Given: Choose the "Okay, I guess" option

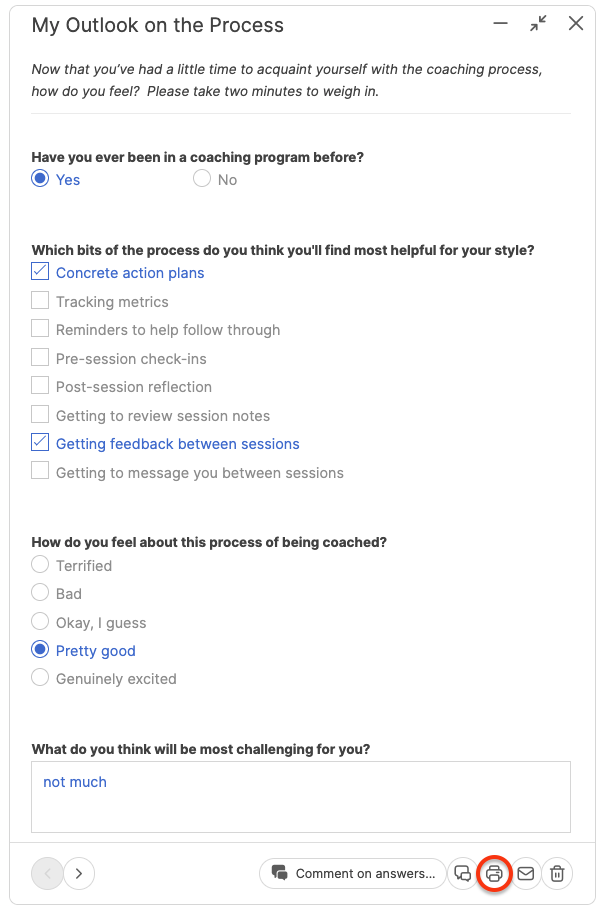Looking at the screenshot, I should [x=40, y=622].
